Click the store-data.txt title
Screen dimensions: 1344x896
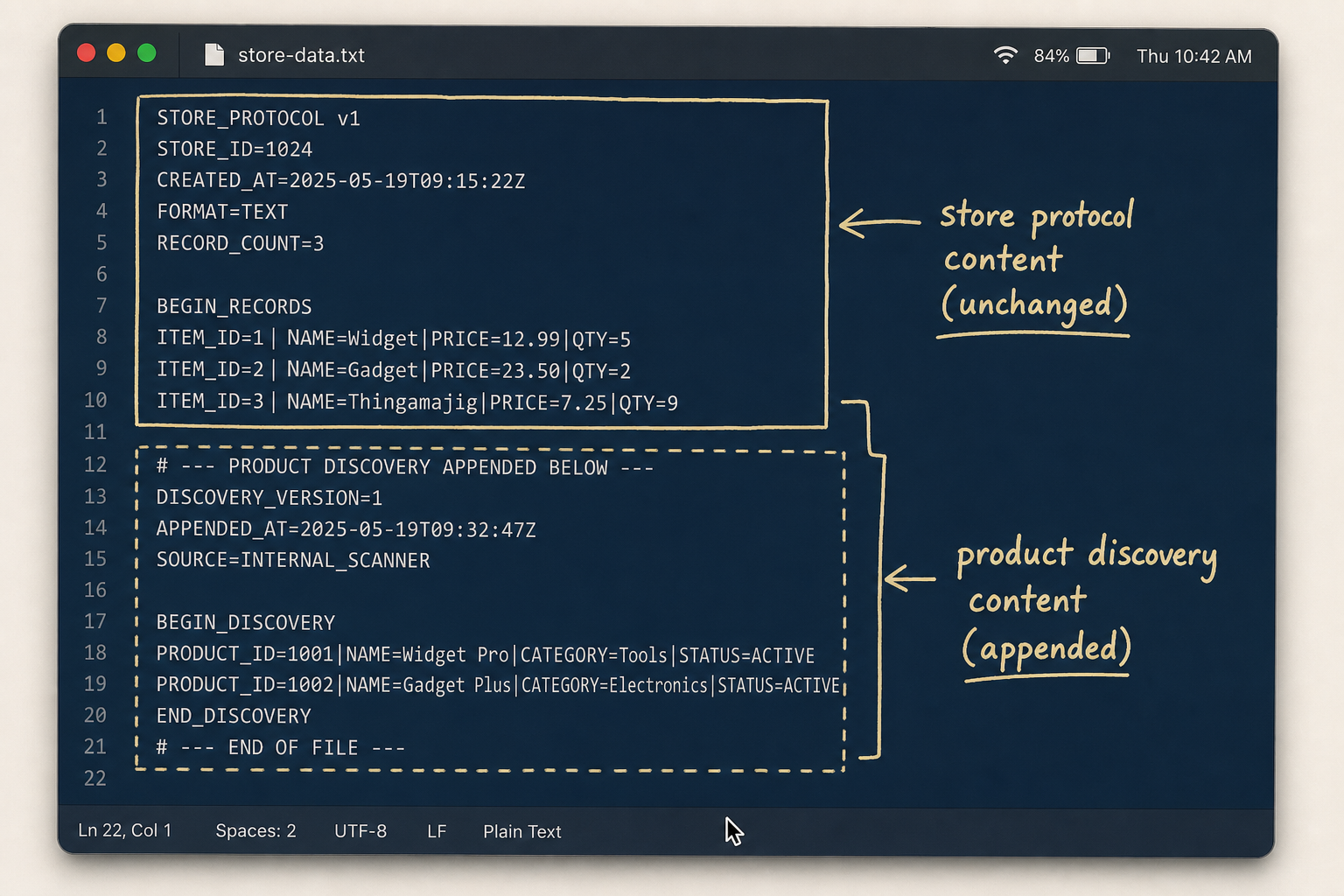tap(301, 55)
